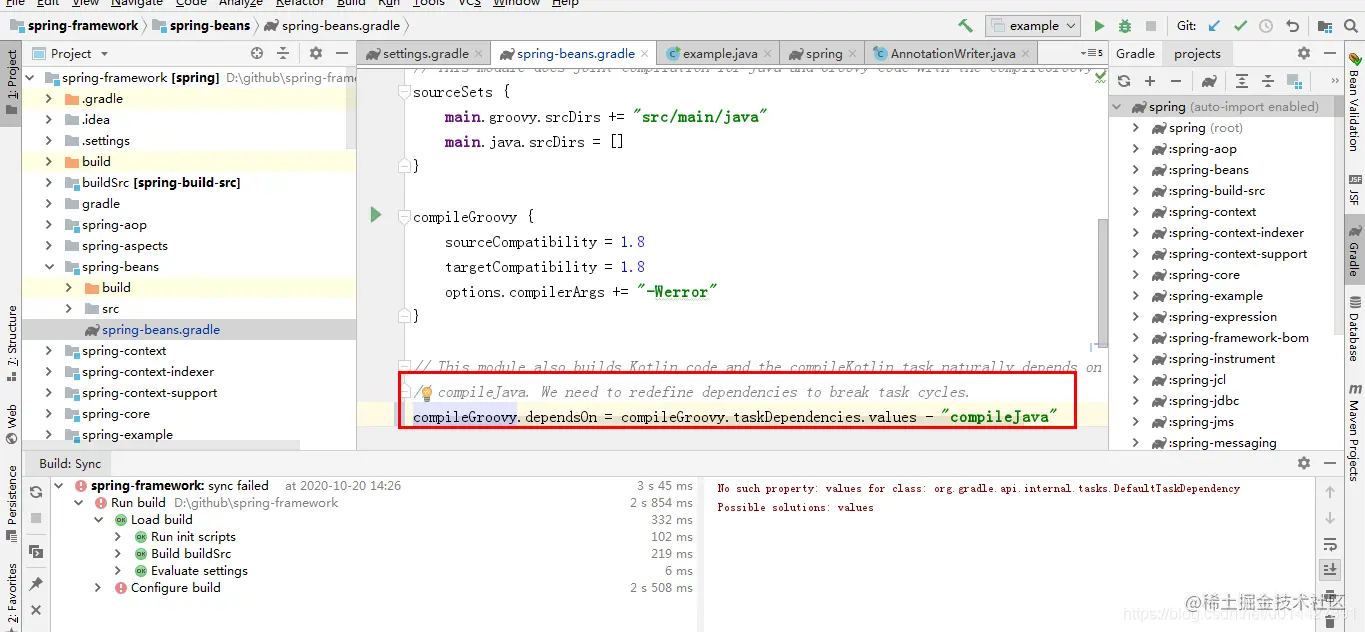Open example run configuration dropdown

tap(1033, 26)
